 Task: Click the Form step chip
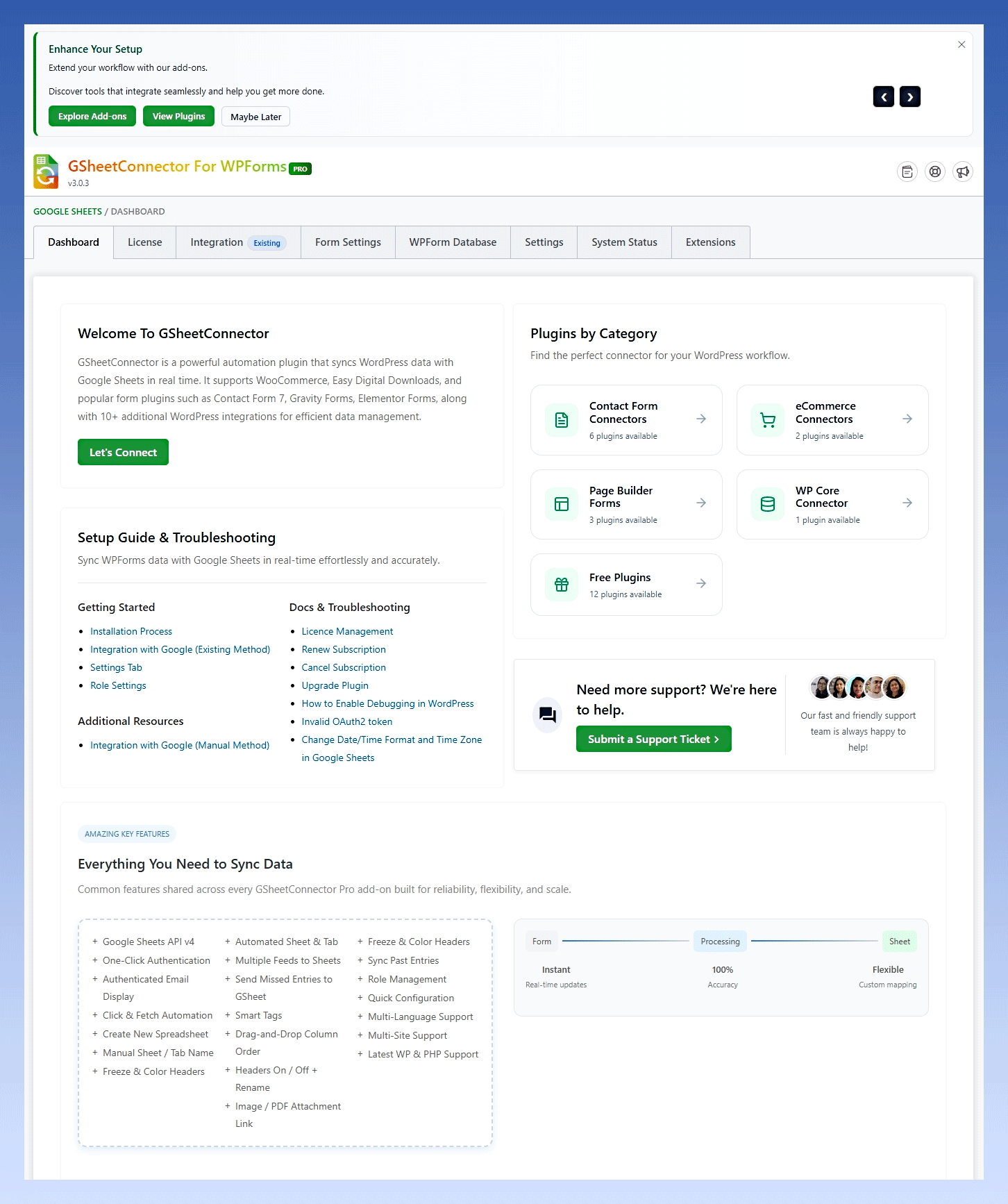(x=541, y=942)
